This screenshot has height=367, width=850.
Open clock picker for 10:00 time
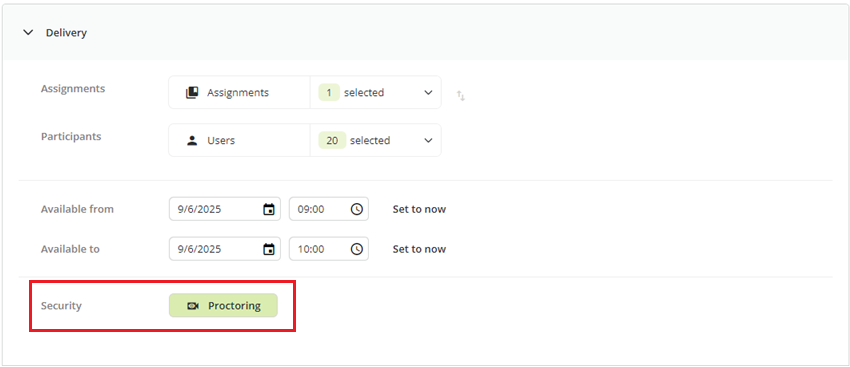click(x=357, y=249)
